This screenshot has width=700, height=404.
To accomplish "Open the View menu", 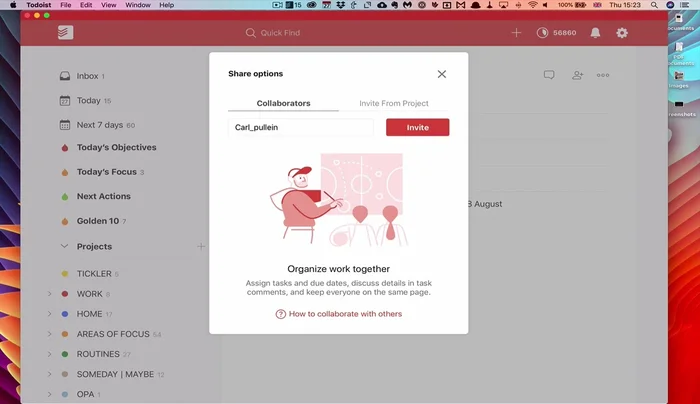I will pos(108,5).
